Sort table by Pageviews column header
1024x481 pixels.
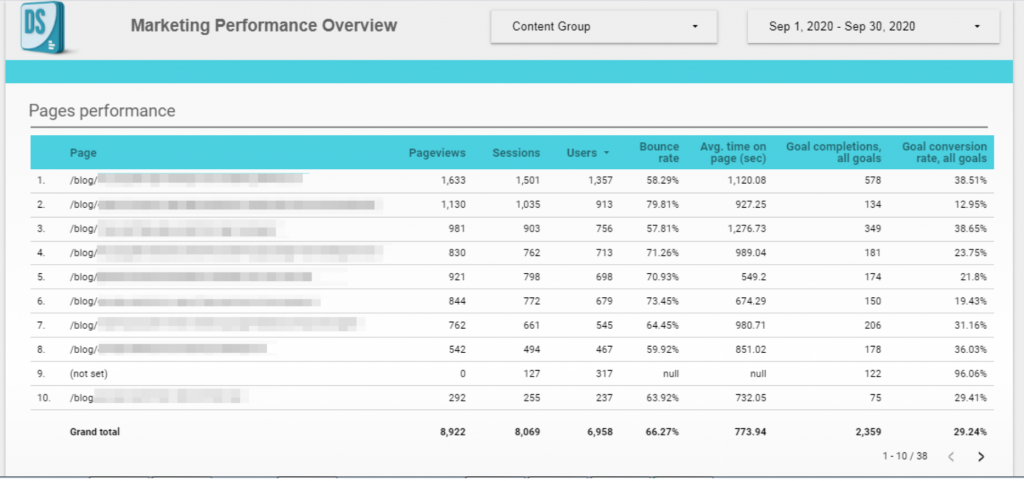(x=437, y=153)
